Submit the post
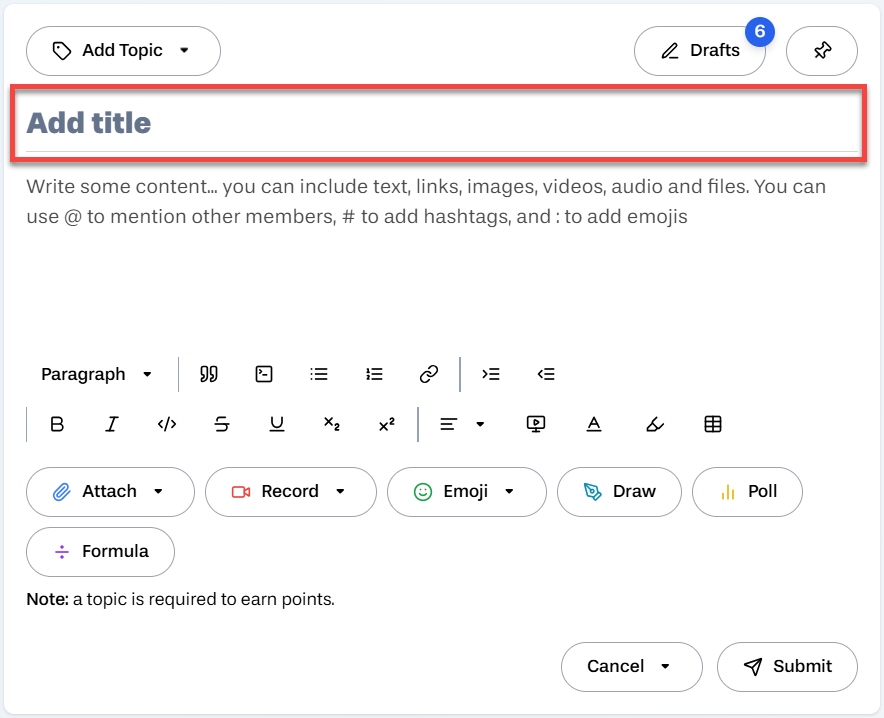Screen dimensions: 884x718 [787, 667]
